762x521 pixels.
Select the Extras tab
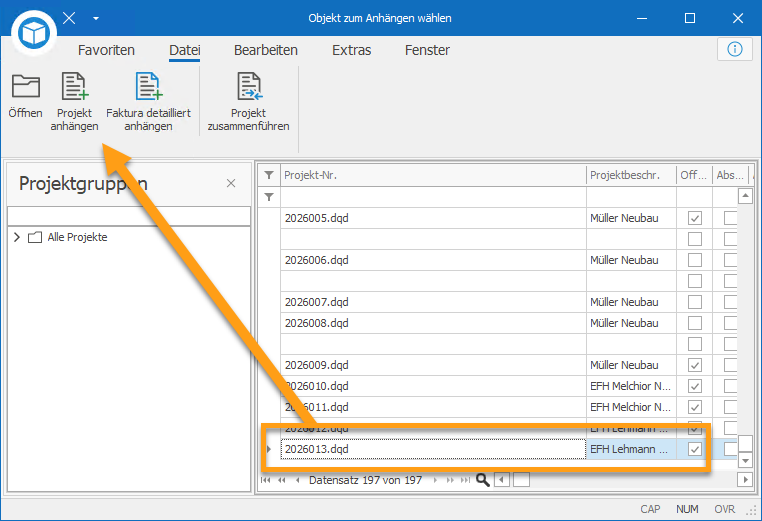pos(351,50)
